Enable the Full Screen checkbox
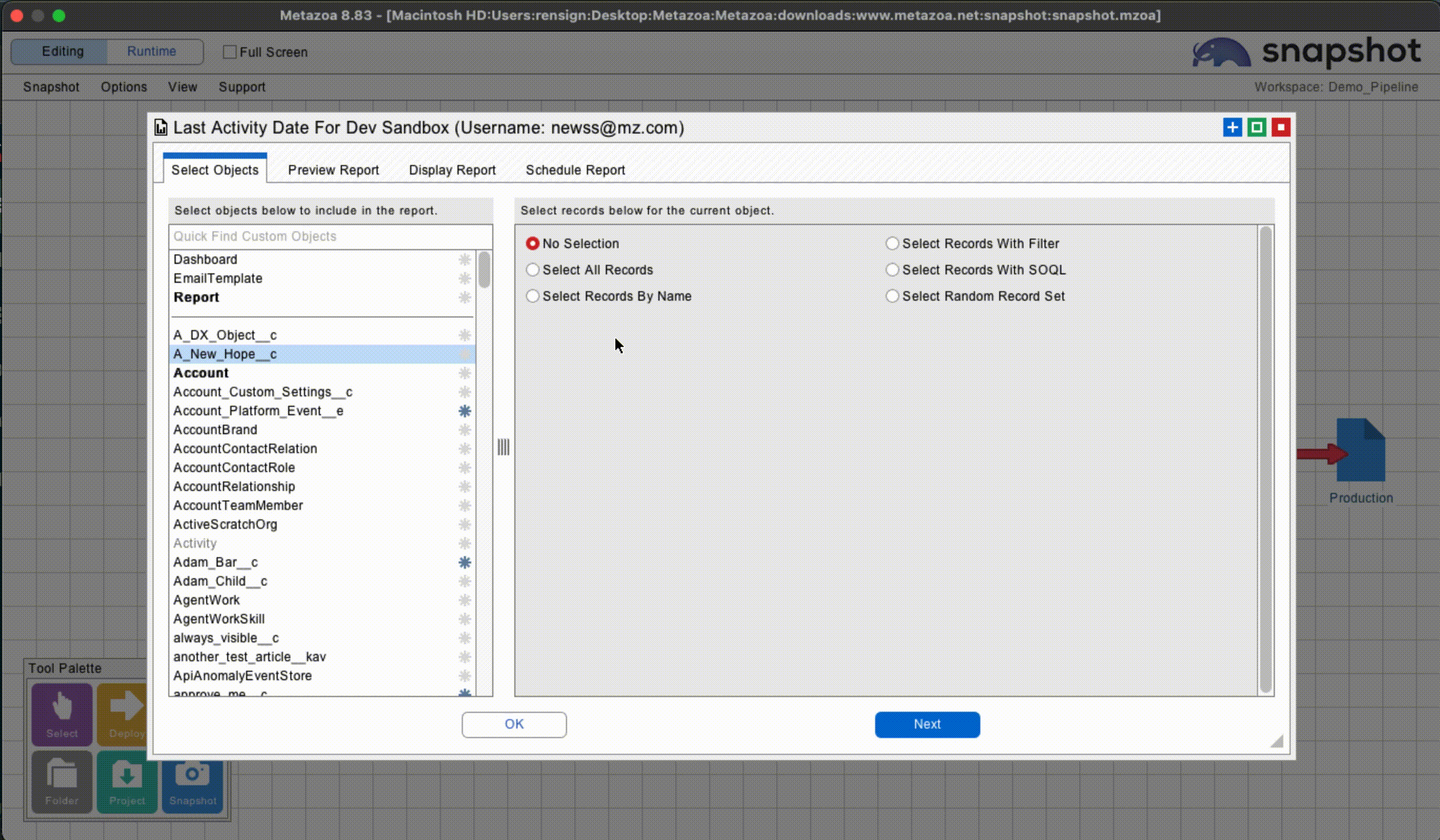1440x840 pixels. point(230,52)
